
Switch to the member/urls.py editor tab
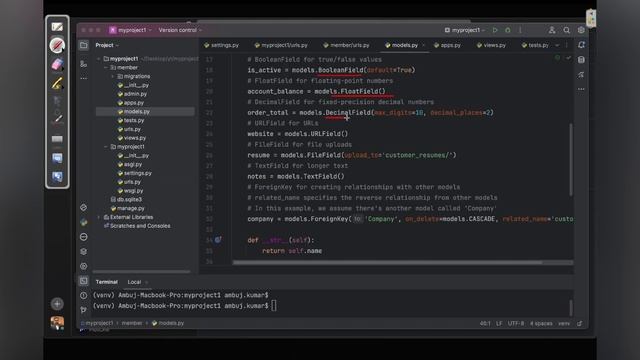[346, 45]
